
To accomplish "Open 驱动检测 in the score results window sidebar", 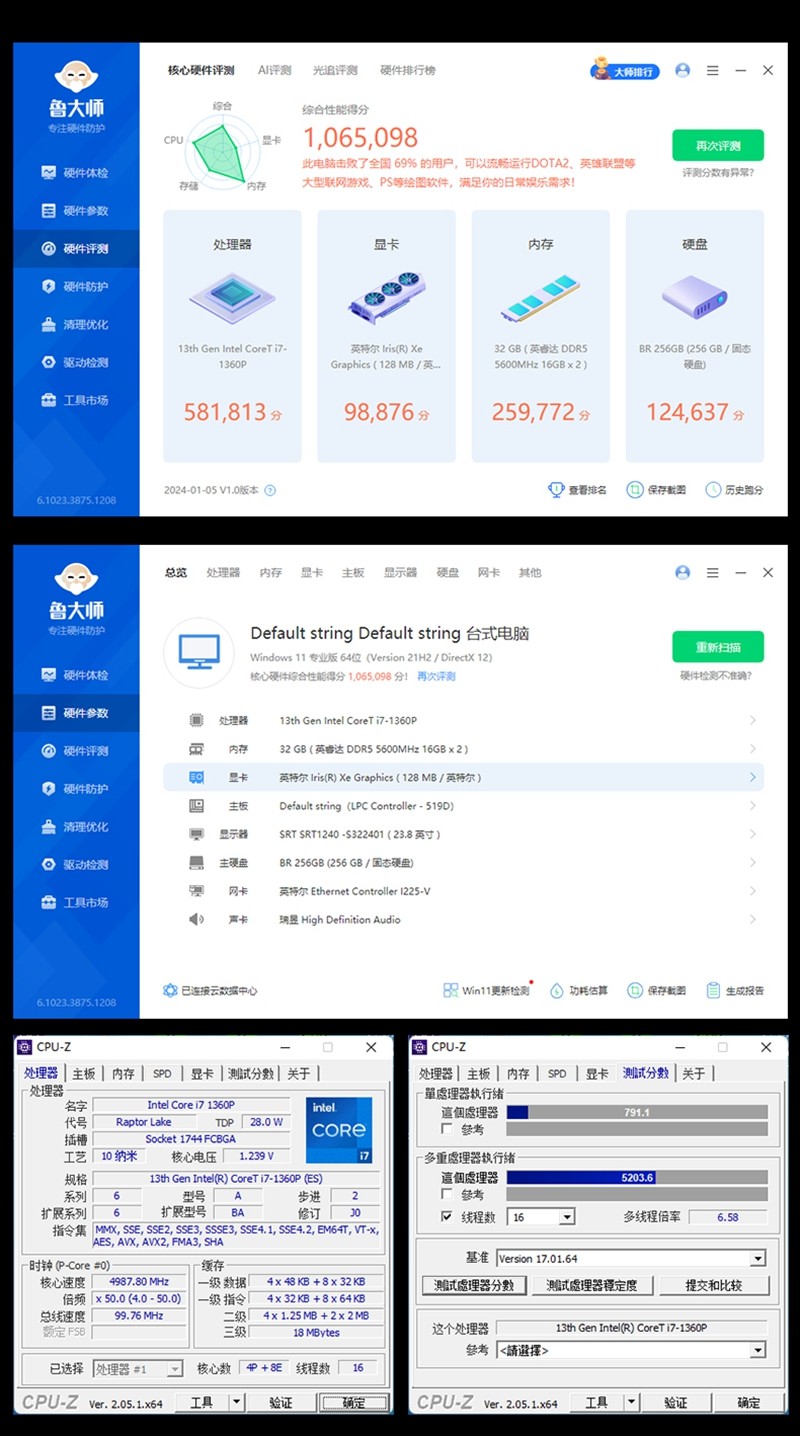I will click(76, 363).
